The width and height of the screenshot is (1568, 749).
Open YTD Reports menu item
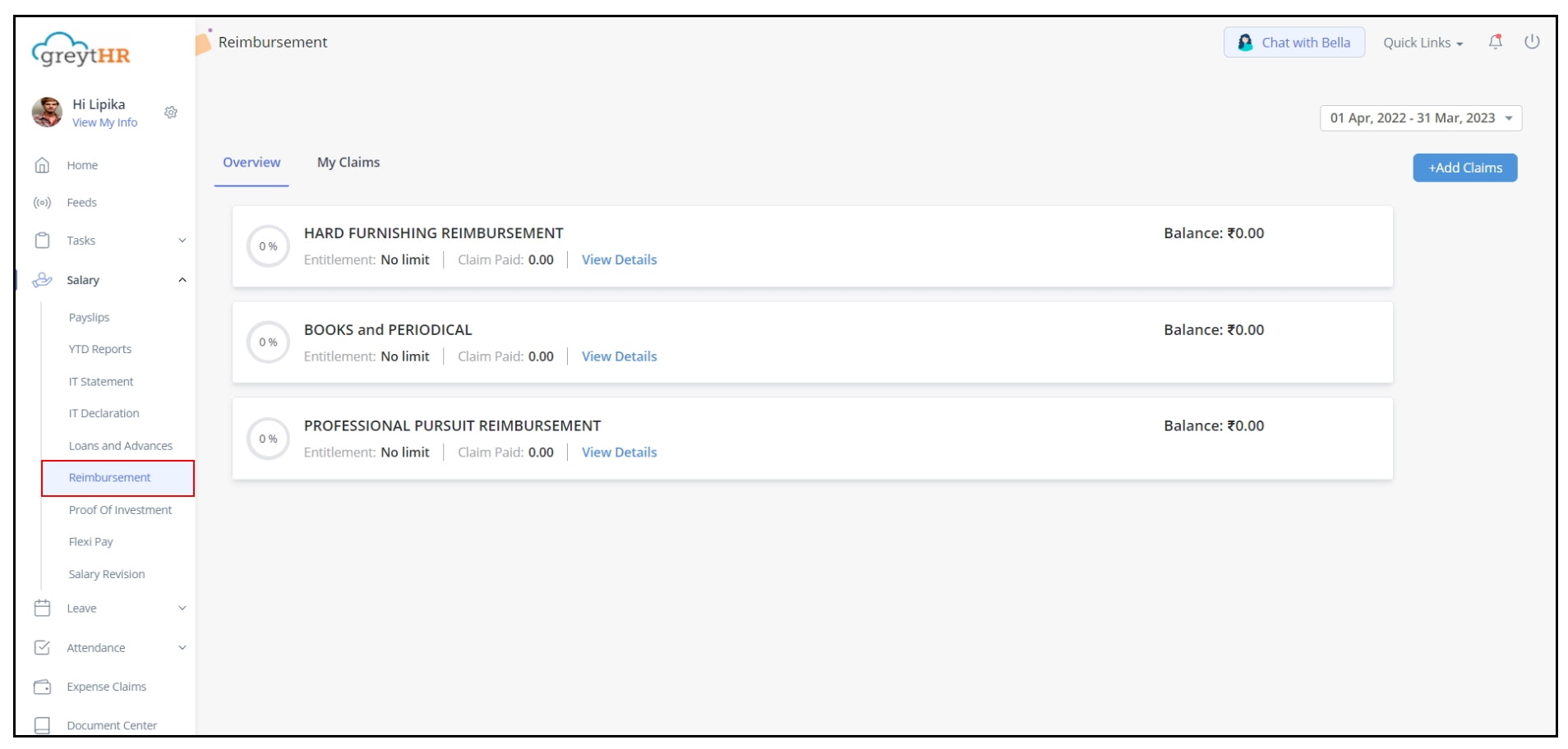(100, 349)
